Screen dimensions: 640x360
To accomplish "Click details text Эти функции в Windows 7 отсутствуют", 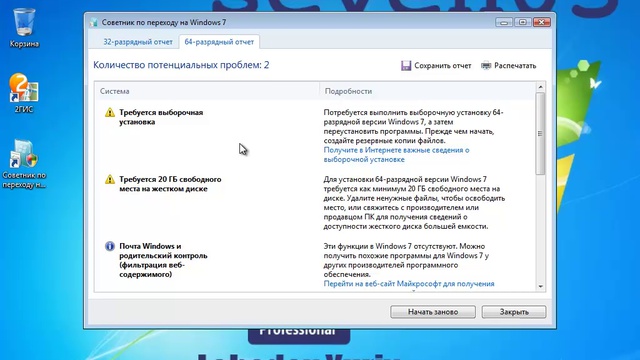I will [406, 260].
